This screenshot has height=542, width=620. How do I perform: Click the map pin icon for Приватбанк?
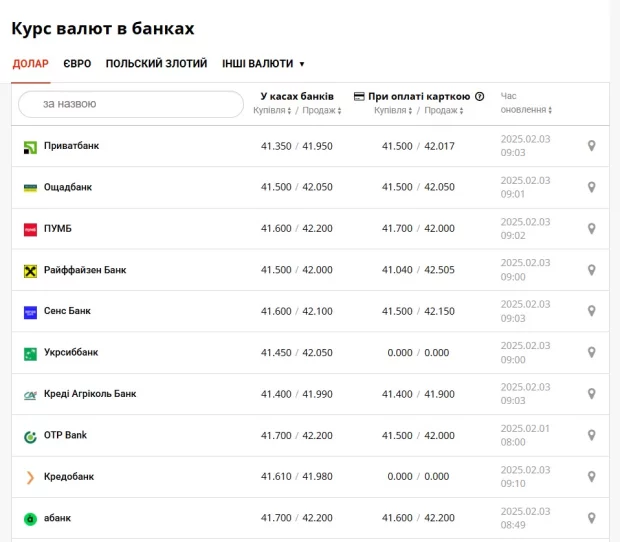(591, 146)
